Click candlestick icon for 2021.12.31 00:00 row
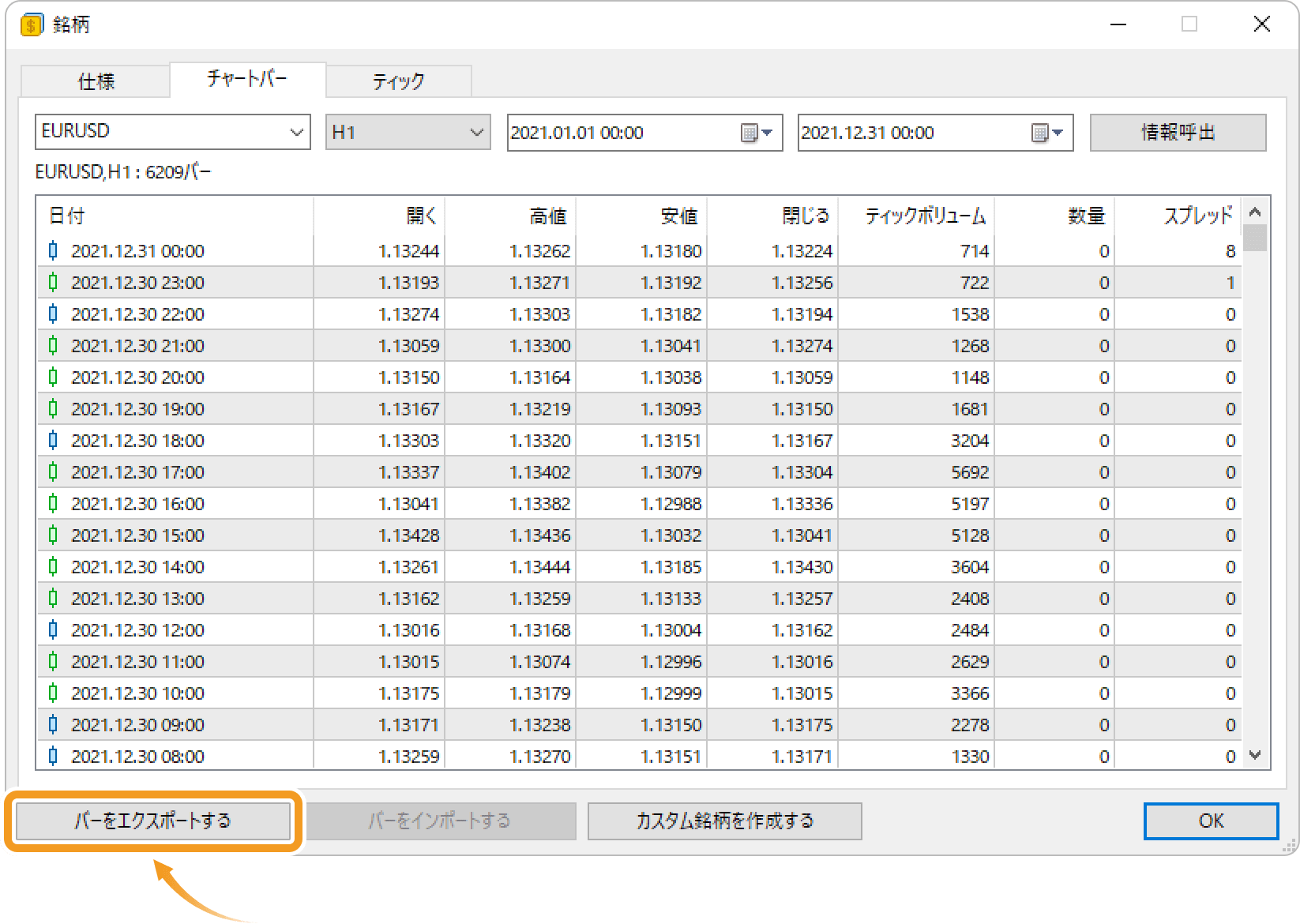This screenshot has height=924, width=1300. pyautogui.click(x=53, y=251)
